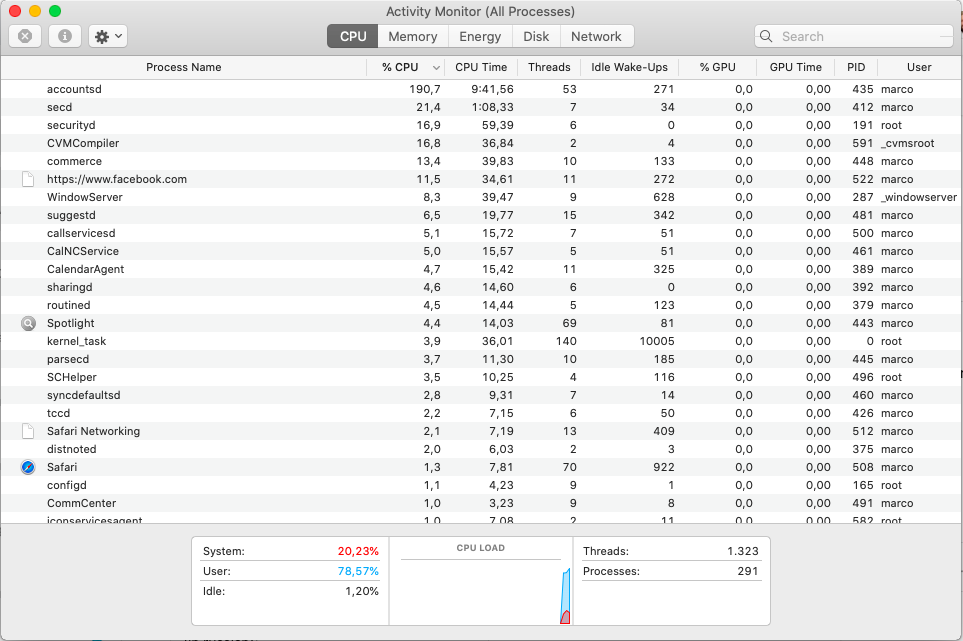
Task: Select the CVMCompiler process
Action: [x=481, y=143]
